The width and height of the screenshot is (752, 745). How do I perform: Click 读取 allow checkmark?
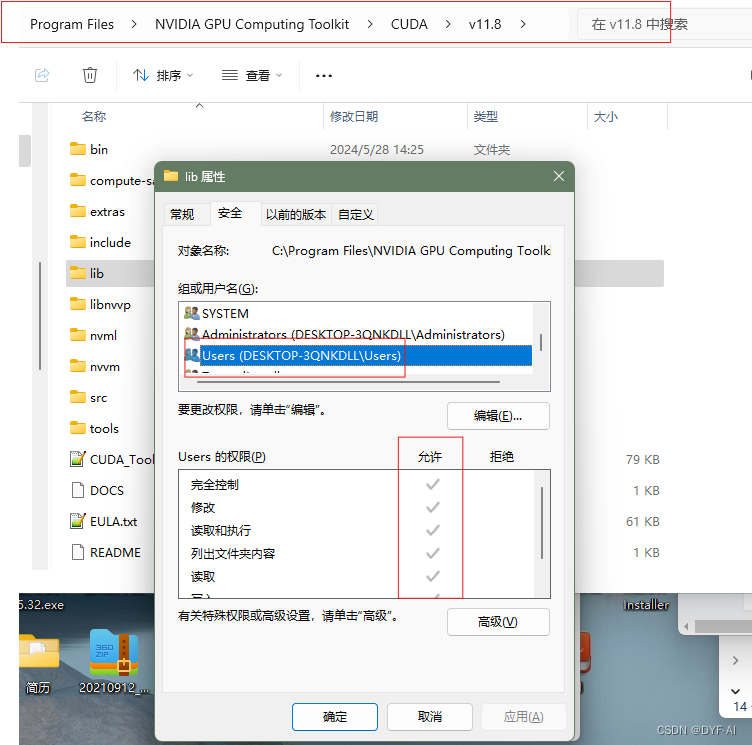point(433,576)
